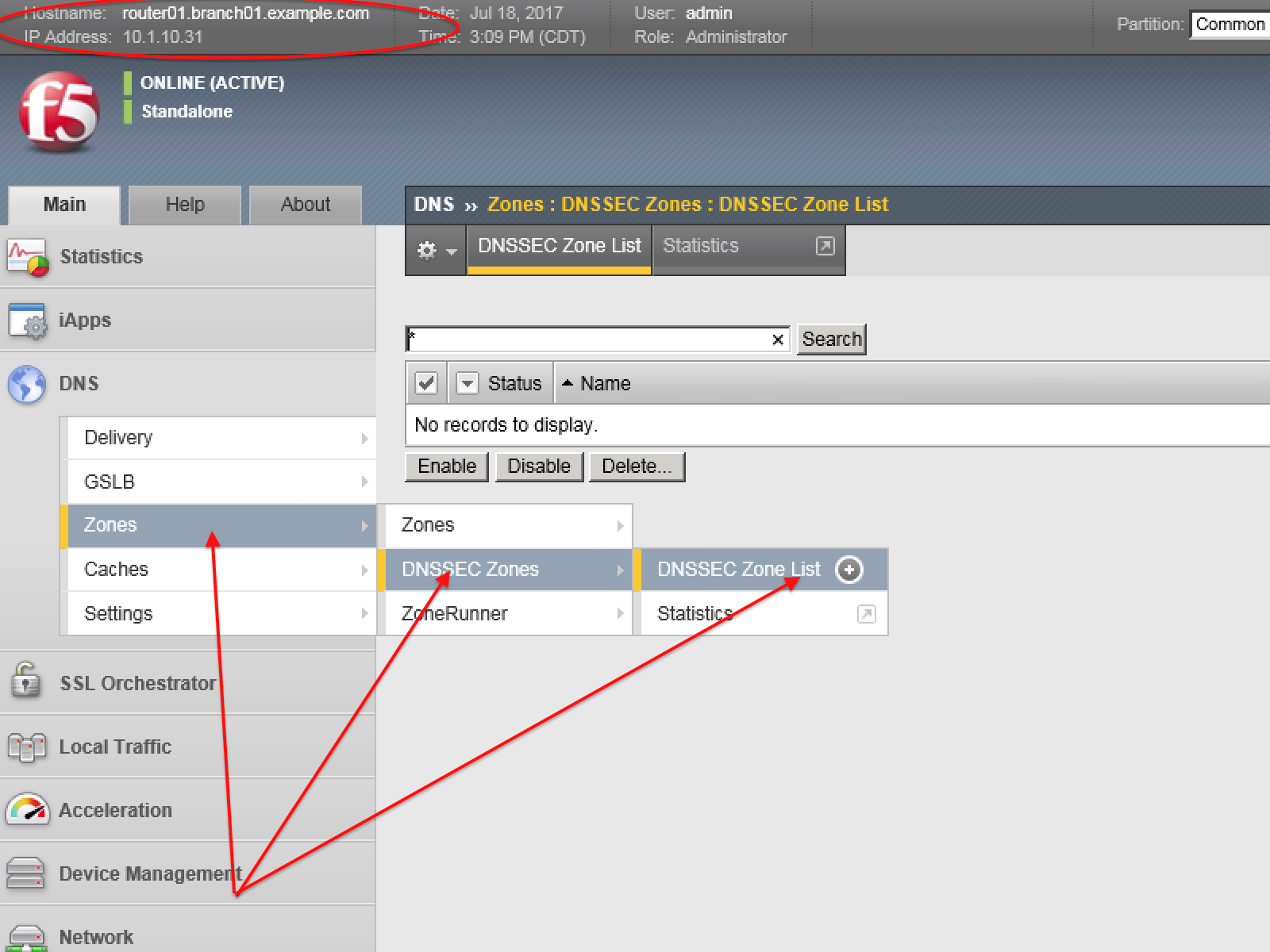The image size is (1270, 952).
Task: Click the ONLINE (ACTIVE) status label
Action: (212, 83)
